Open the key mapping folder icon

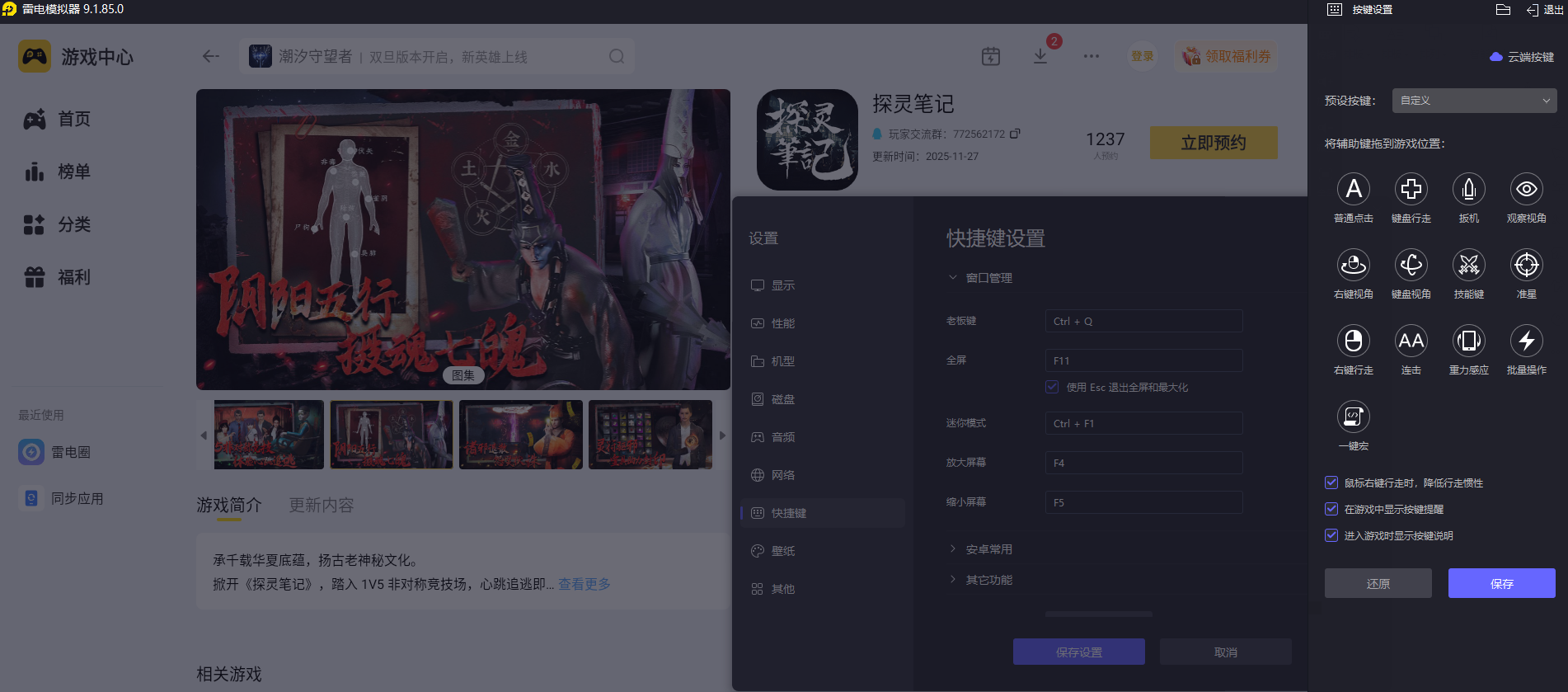tap(1503, 10)
